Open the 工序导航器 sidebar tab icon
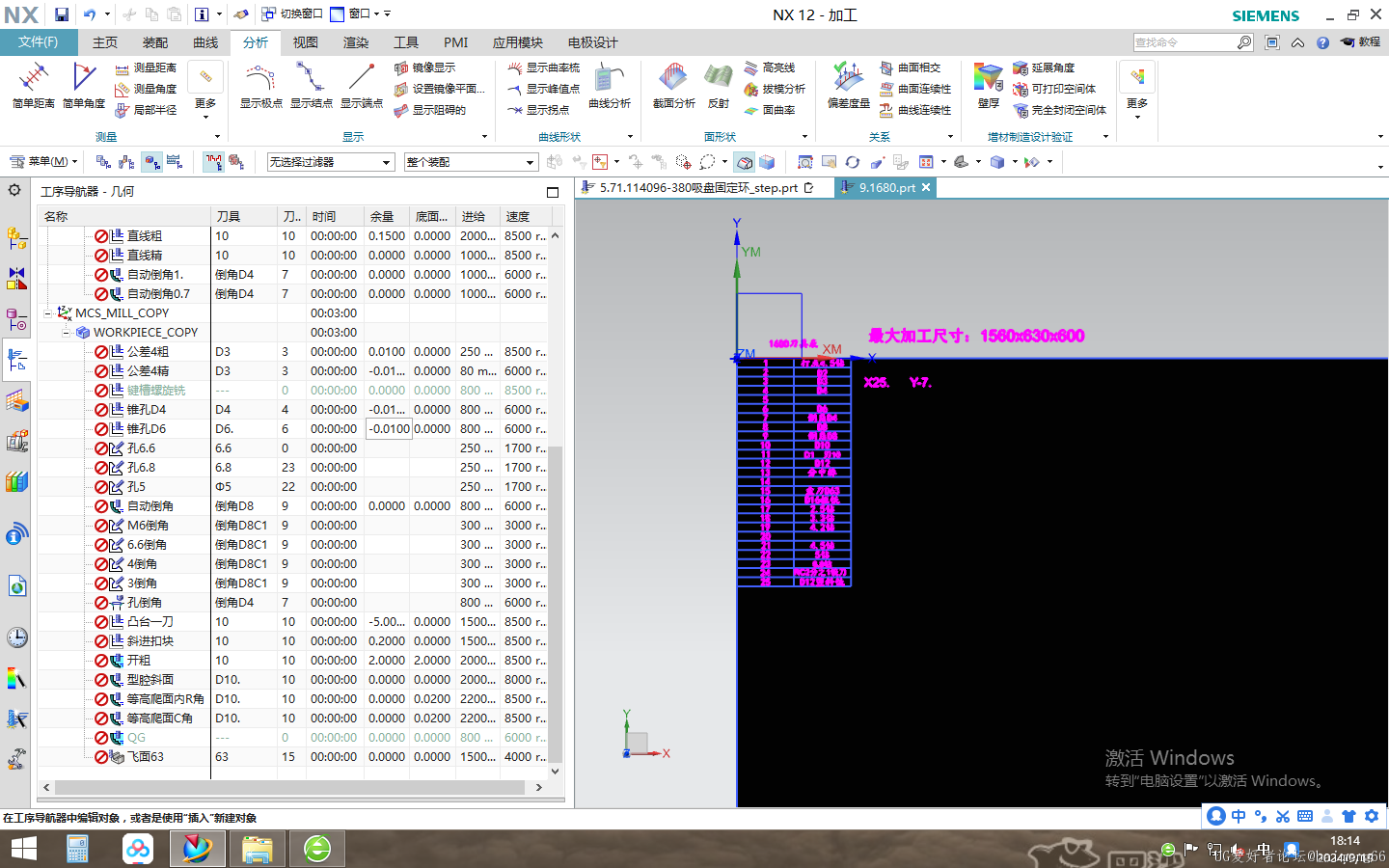The width and height of the screenshot is (1389, 868). [16, 360]
